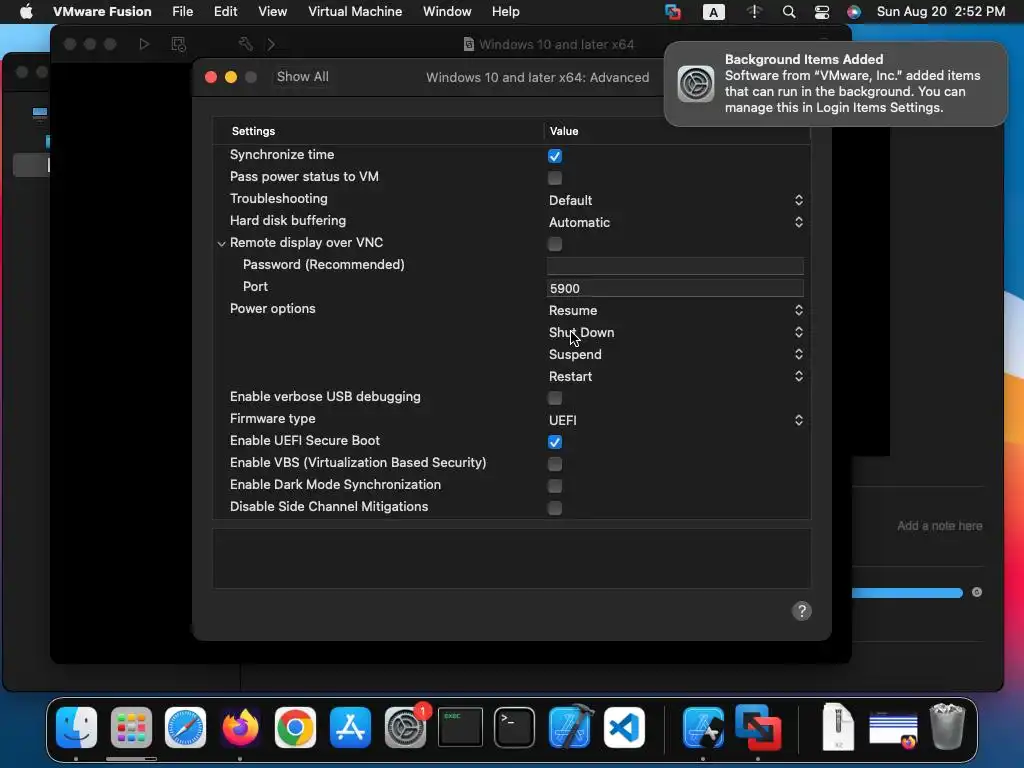This screenshot has width=1024, height=768.
Task: Click the slider end knob in background window
Action: pyautogui.click(x=977, y=592)
